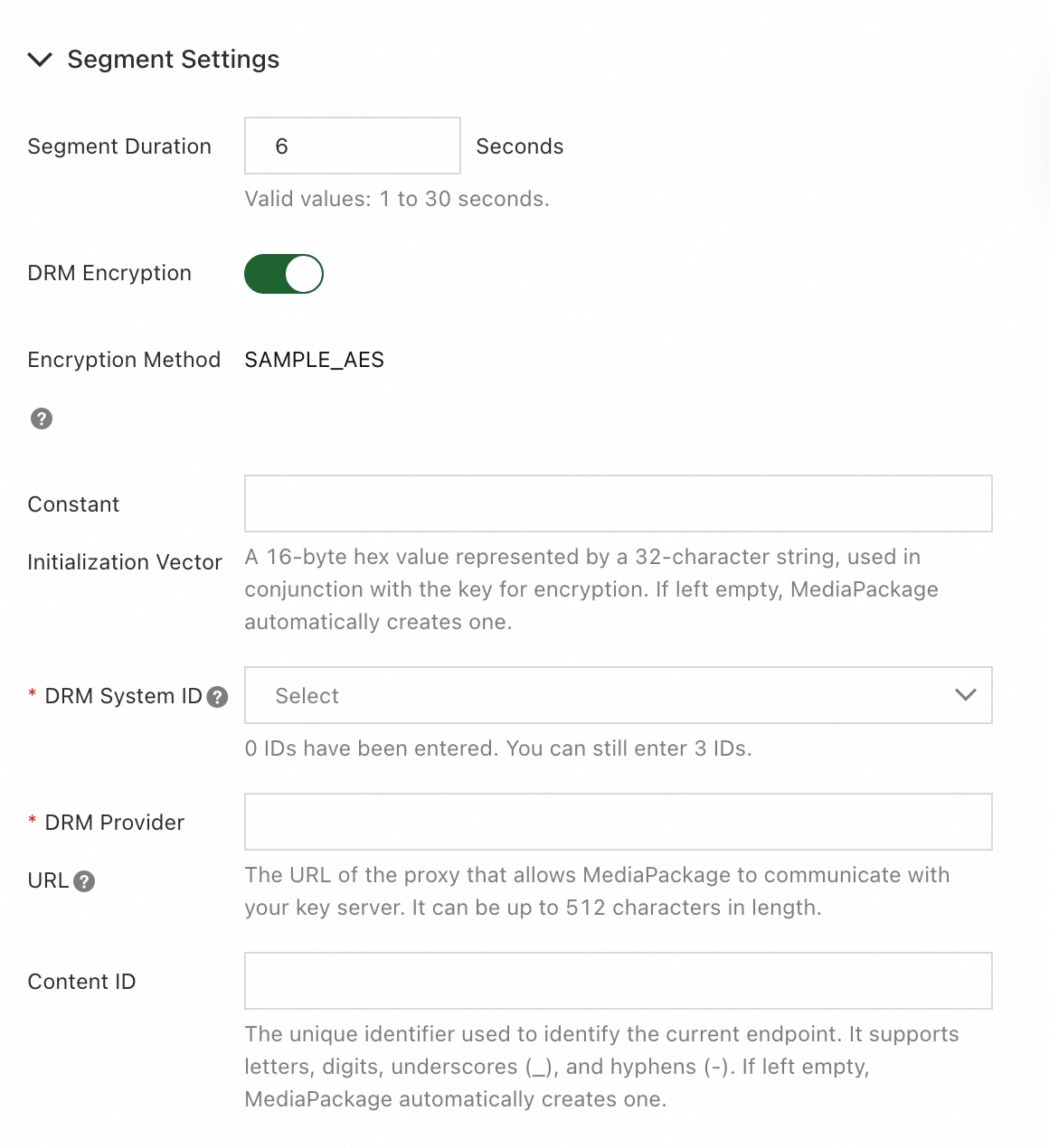Click the Segment Settings heading text
Screen dimensions: 1049x1148
pyautogui.click(x=173, y=60)
